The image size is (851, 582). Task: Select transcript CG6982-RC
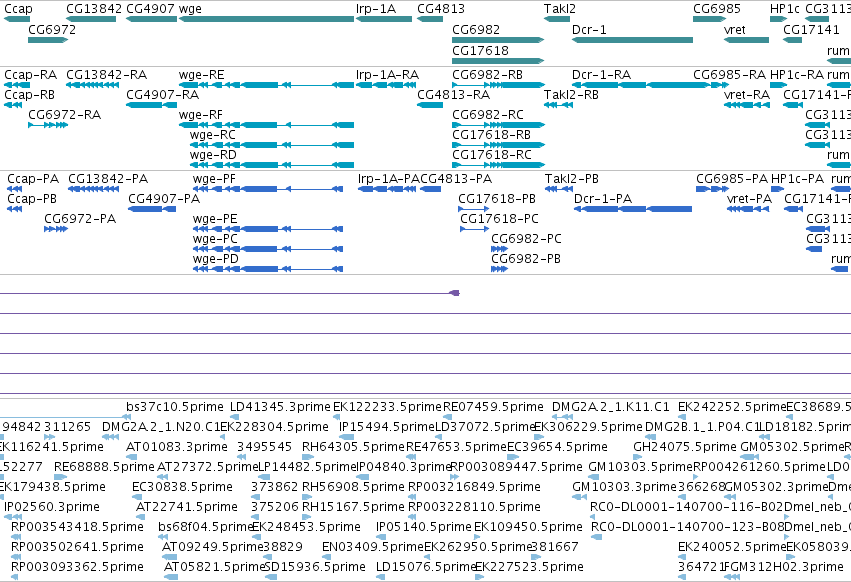click(498, 125)
